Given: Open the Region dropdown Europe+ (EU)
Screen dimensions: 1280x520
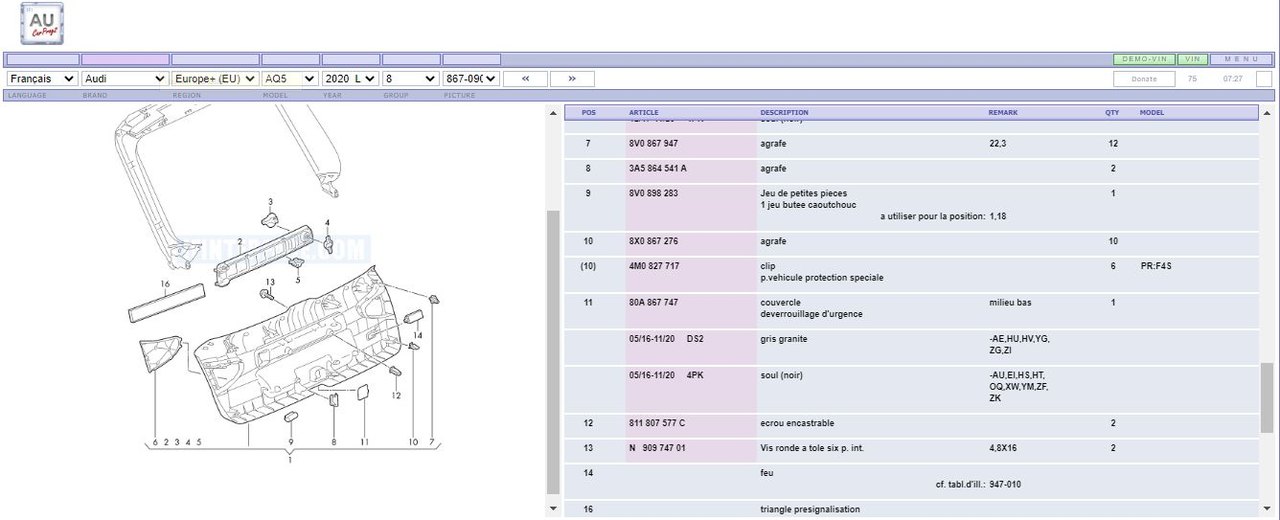Looking at the screenshot, I should click(215, 78).
